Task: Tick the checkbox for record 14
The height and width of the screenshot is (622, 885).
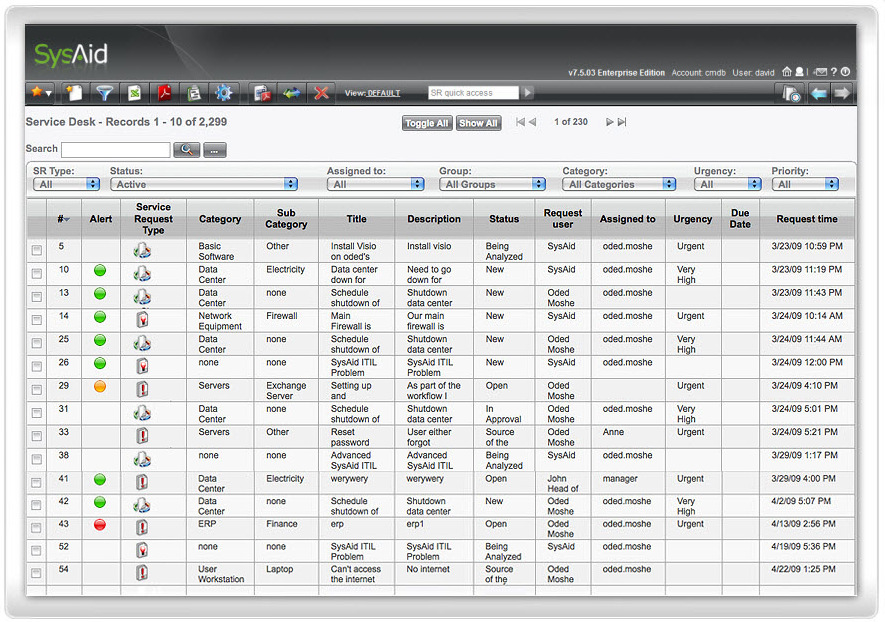Action: 37,320
